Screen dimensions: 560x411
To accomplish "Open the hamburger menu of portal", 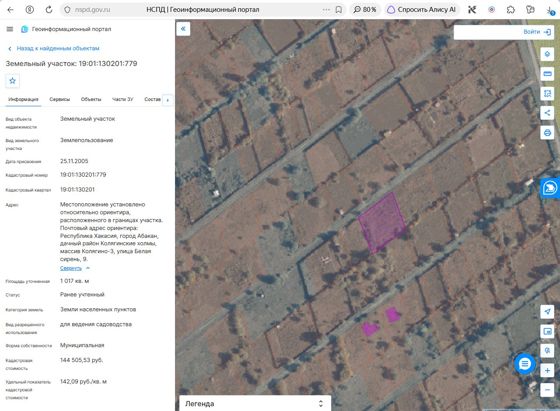I will click(10, 29).
